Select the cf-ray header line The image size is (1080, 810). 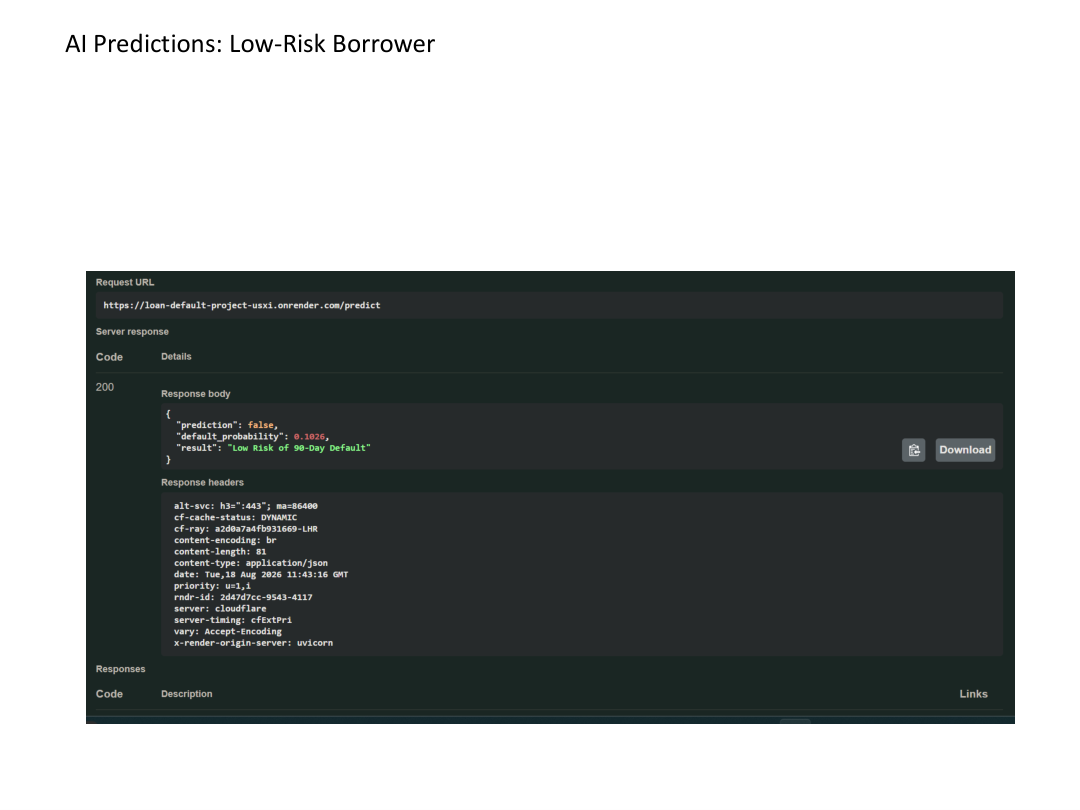click(246, 529)
